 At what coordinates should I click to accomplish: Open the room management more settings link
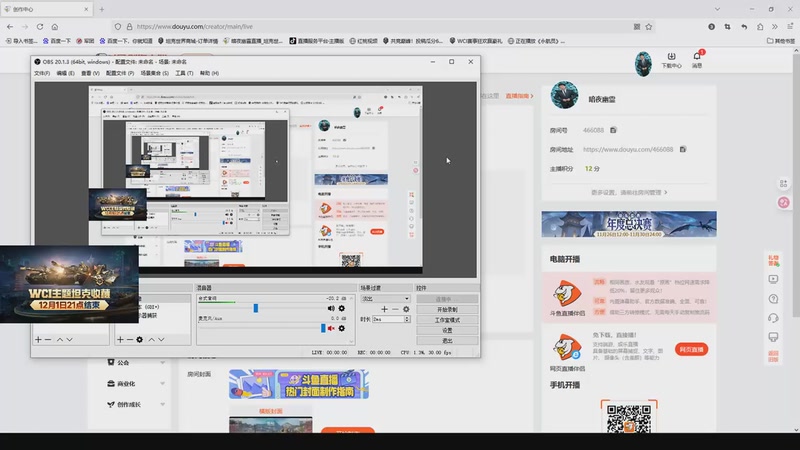[629, 192]
